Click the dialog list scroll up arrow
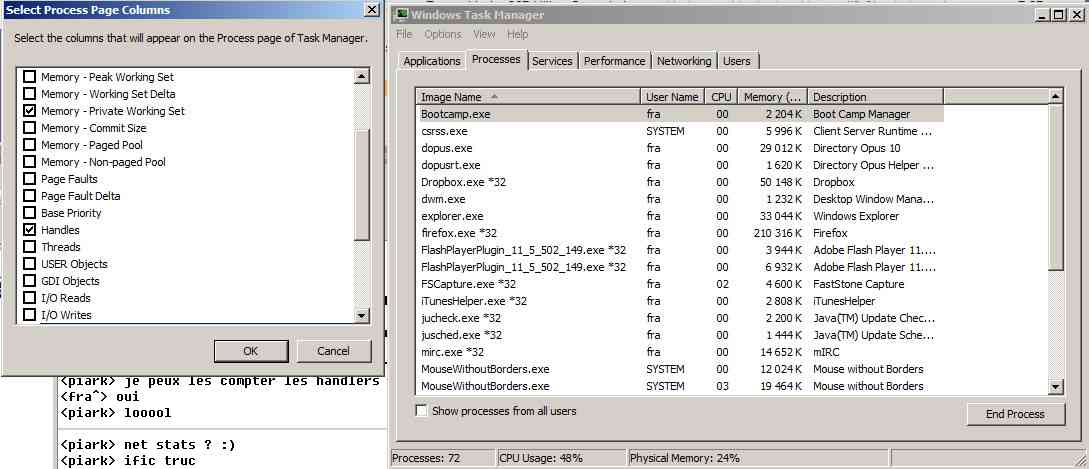This screenshot has width=1089, height=469. point(361,76)
